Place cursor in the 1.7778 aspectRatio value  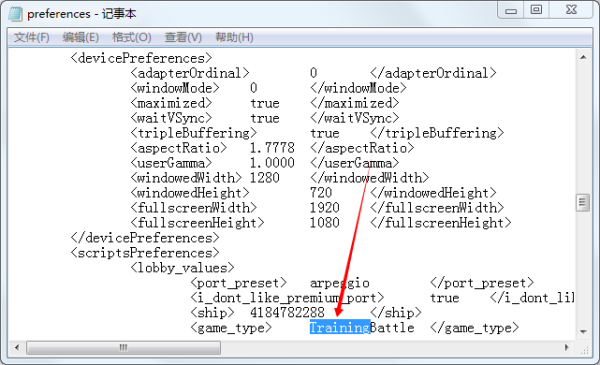(x=272, y=148)
